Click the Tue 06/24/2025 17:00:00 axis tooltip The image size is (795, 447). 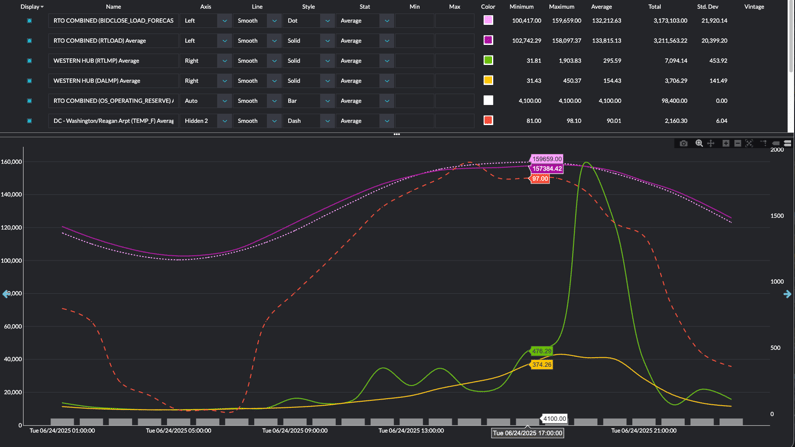[528, 433]
